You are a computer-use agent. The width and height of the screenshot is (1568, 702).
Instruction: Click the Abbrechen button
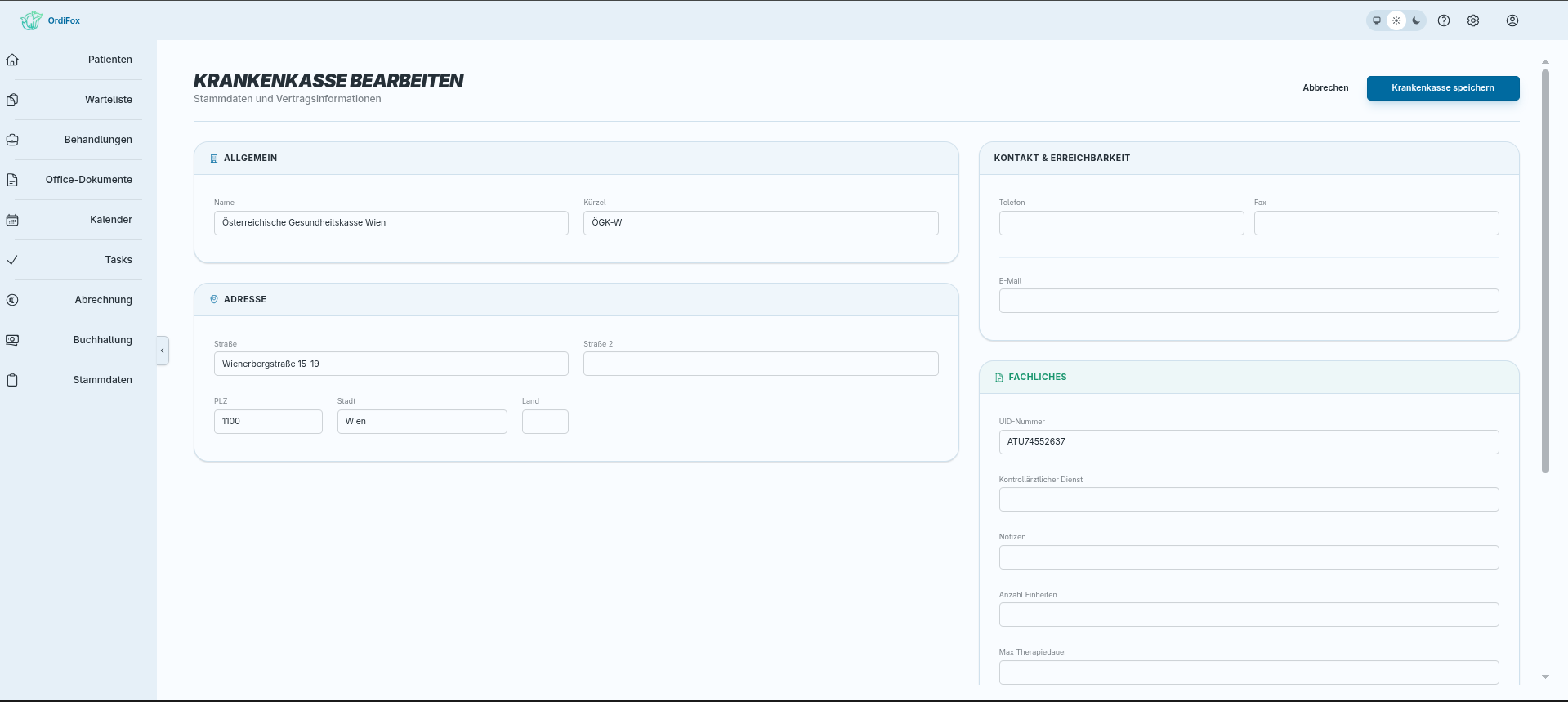click(1325, 87)
